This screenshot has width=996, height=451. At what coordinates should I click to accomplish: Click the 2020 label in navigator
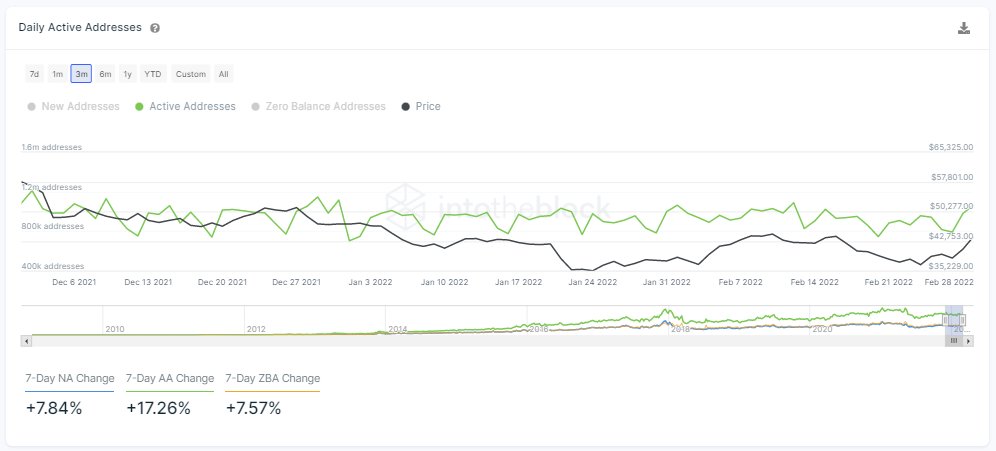(x=822, y=329)
